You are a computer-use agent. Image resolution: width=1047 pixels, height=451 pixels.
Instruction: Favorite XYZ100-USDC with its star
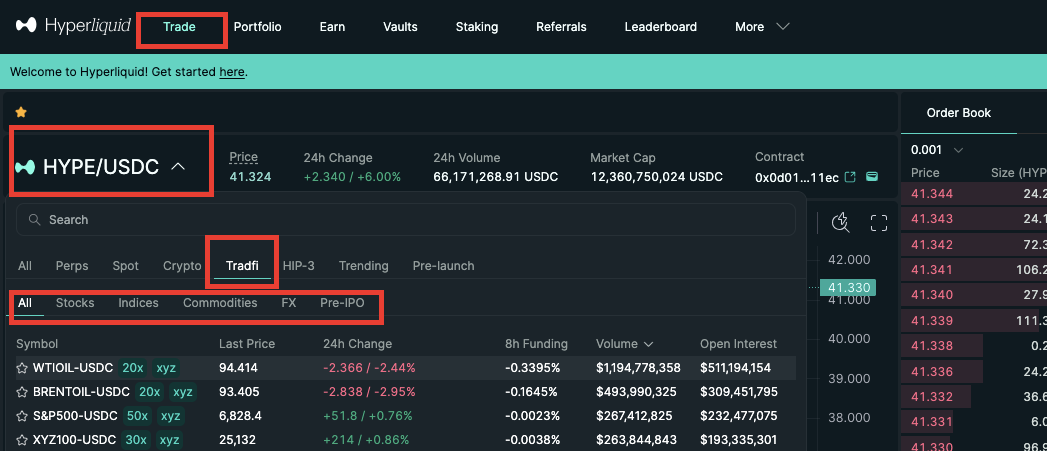22,440
